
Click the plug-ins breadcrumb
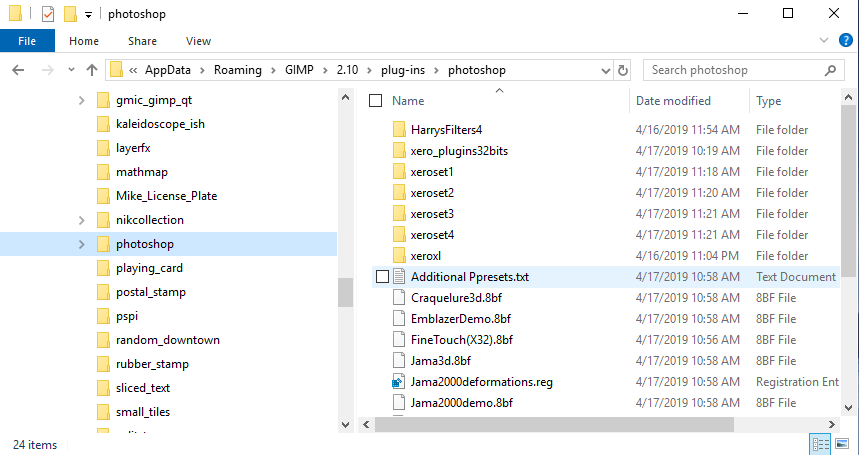click(403, 70)
